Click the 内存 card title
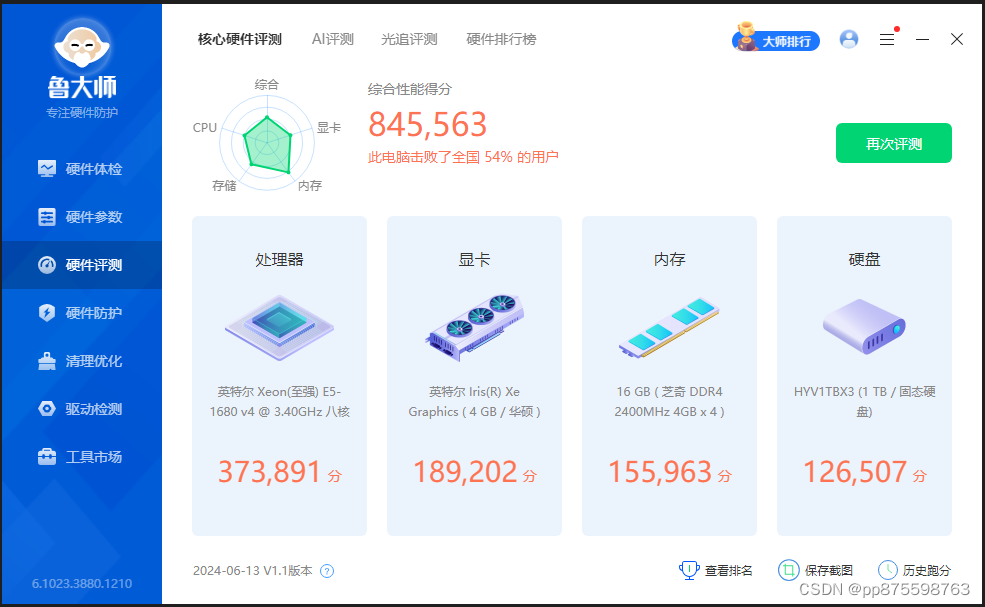This screenshot has height=607, width=985. [669, 260]
